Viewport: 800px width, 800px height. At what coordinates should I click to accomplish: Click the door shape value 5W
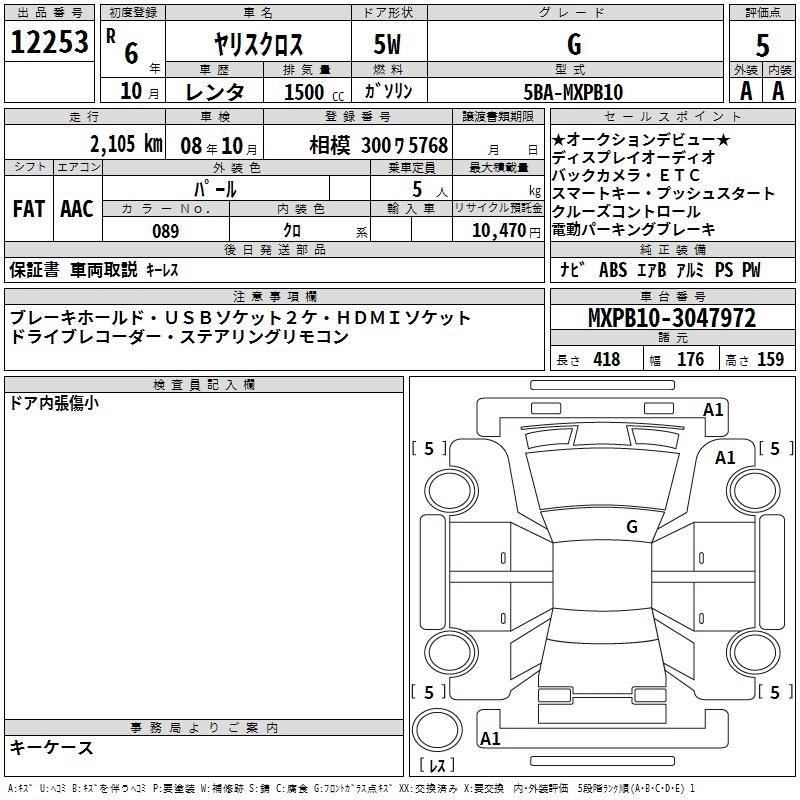click(387, 44)
